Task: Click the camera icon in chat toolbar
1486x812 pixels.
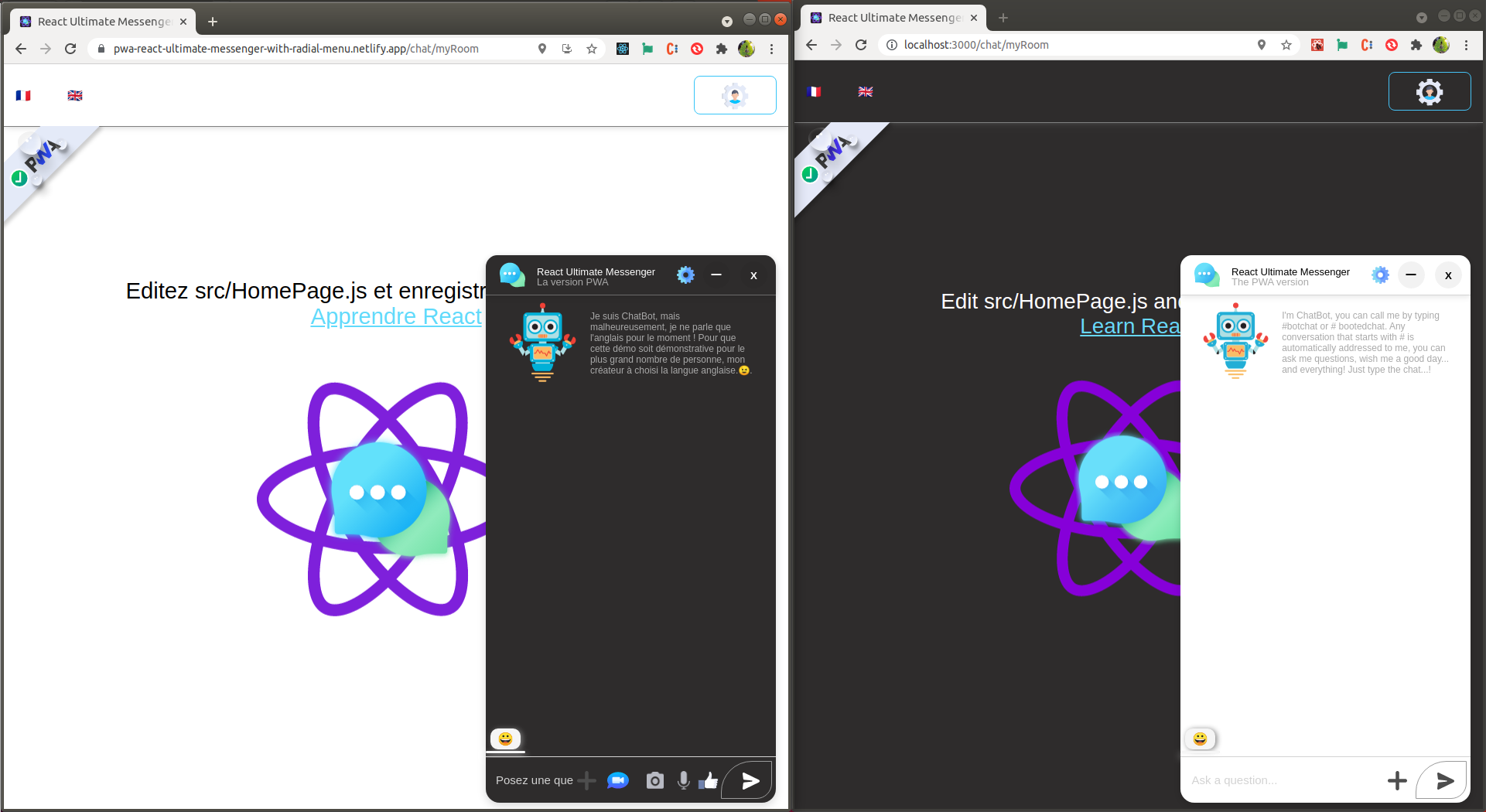Action: [x=654, y=780]
